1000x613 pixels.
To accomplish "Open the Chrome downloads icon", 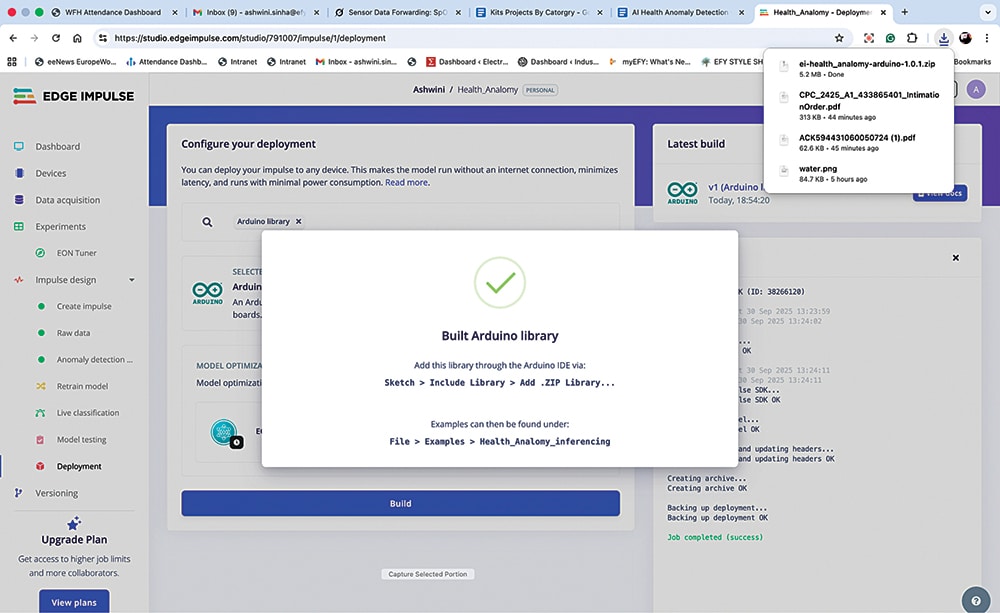I will [942, 38].
